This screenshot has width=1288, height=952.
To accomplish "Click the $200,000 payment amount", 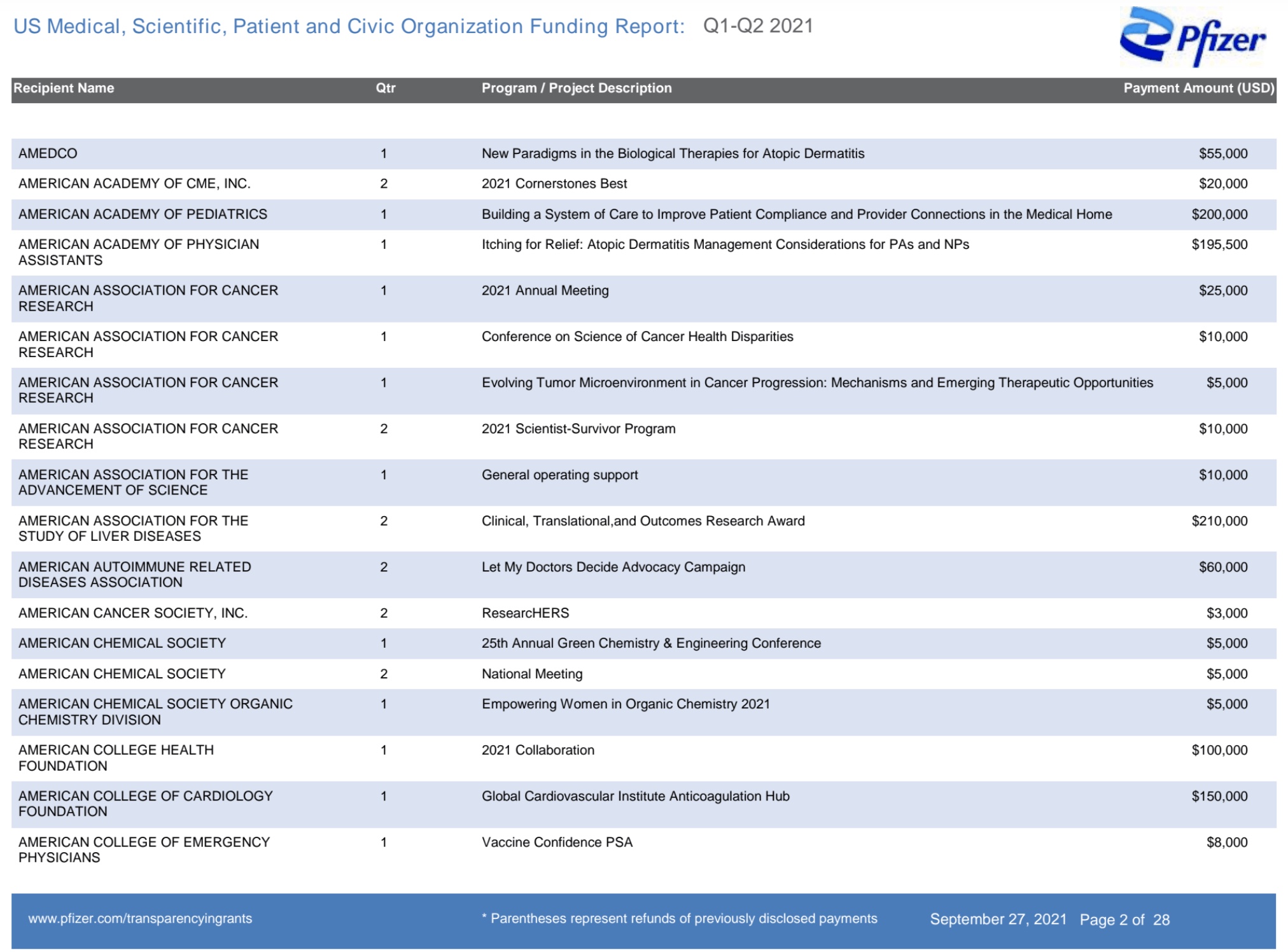I will point(1219,214).
